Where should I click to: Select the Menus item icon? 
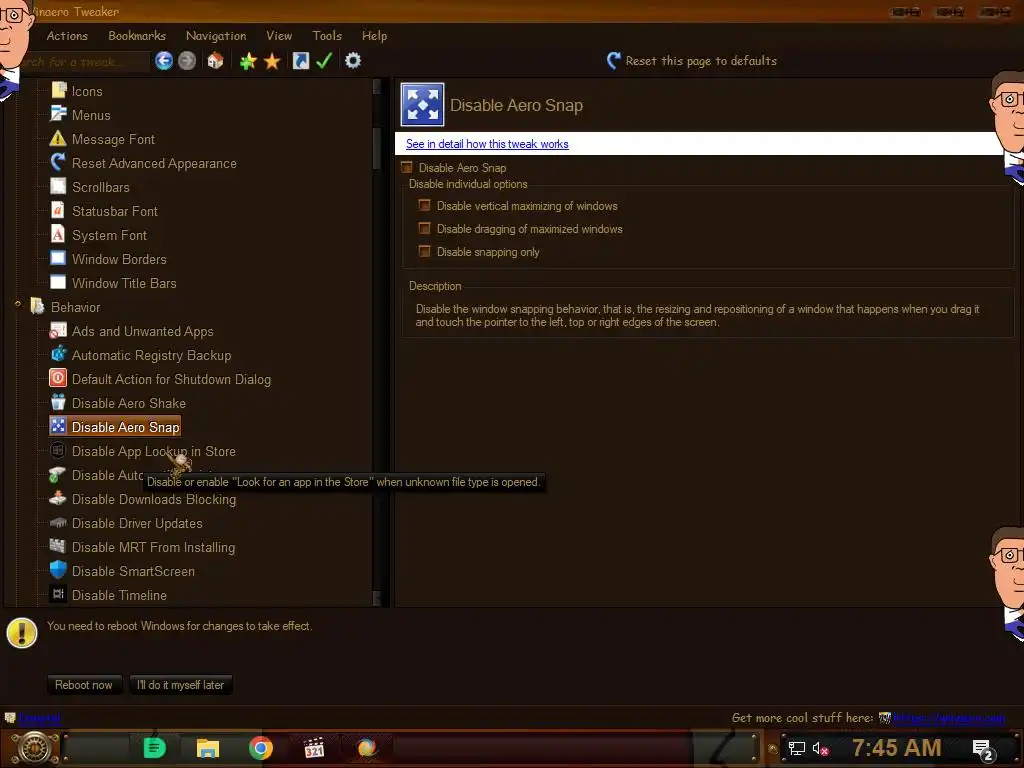coord(59,114)
